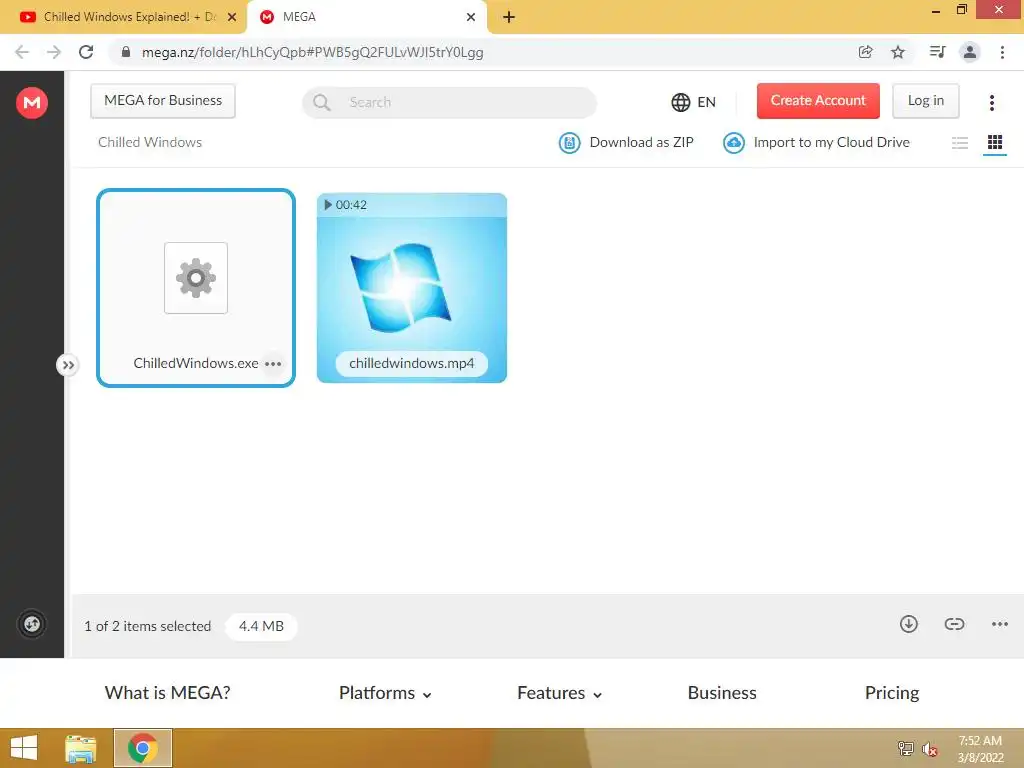Image resolution: width=1024 pixels, height=768 pixels.
Task: Open a new browser tab
Action: point(509,18)
